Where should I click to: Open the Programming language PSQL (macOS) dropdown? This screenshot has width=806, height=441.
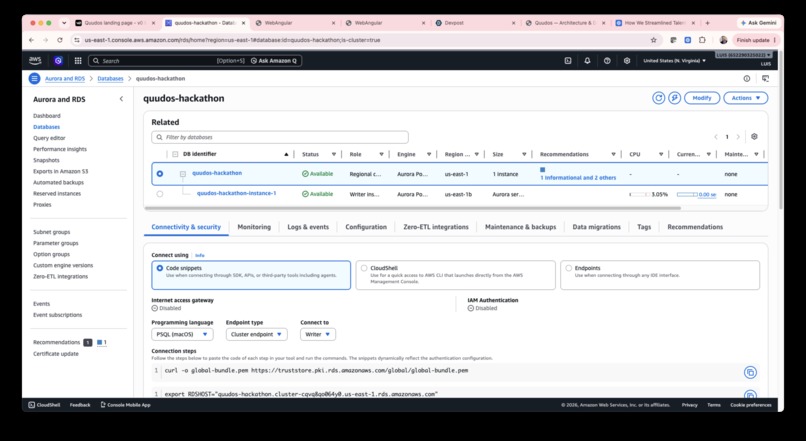tap(182, 334)
